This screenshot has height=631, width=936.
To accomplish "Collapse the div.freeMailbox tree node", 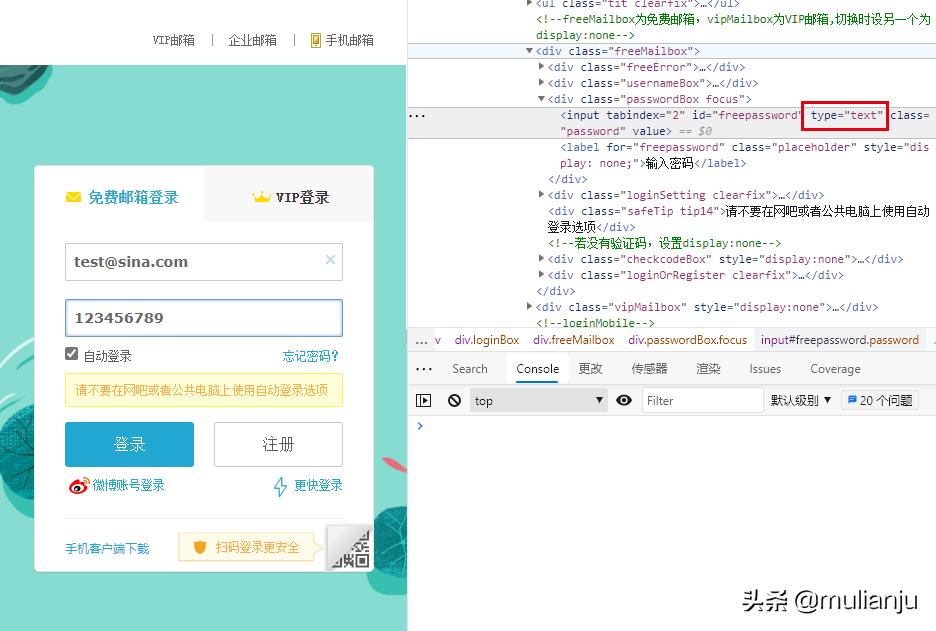I will pos(527,51).
